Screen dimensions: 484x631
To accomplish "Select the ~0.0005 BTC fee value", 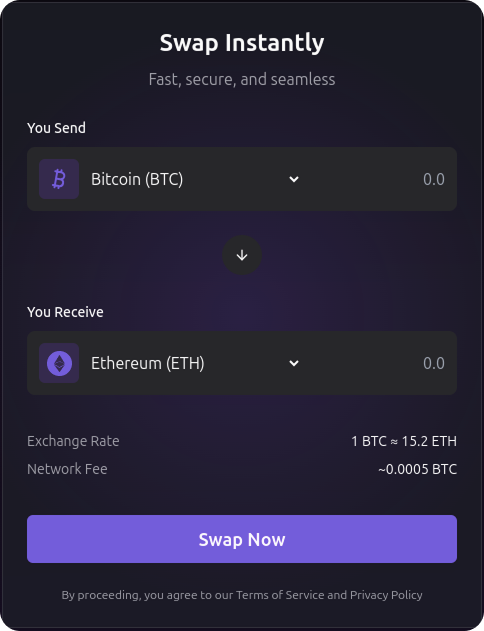I will coord(418,469).
